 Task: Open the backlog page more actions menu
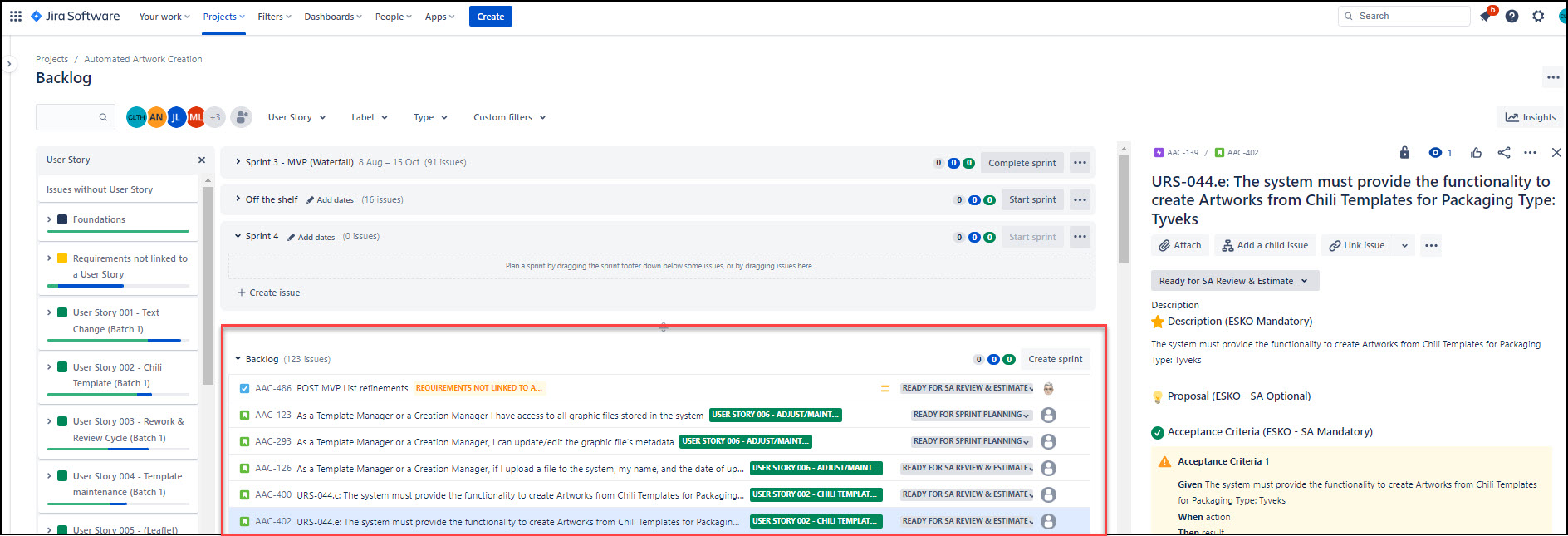1553,77
